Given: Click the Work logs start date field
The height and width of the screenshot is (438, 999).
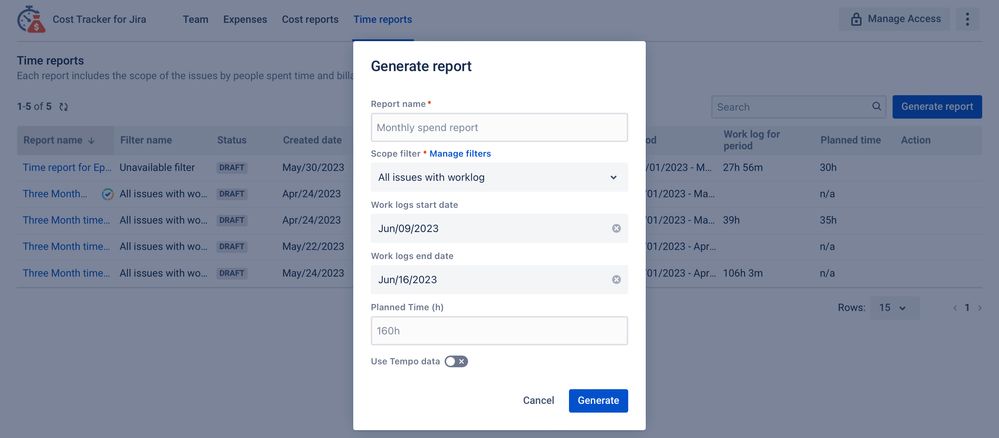Looking at the screenshot, I should (x=500, y=228).
